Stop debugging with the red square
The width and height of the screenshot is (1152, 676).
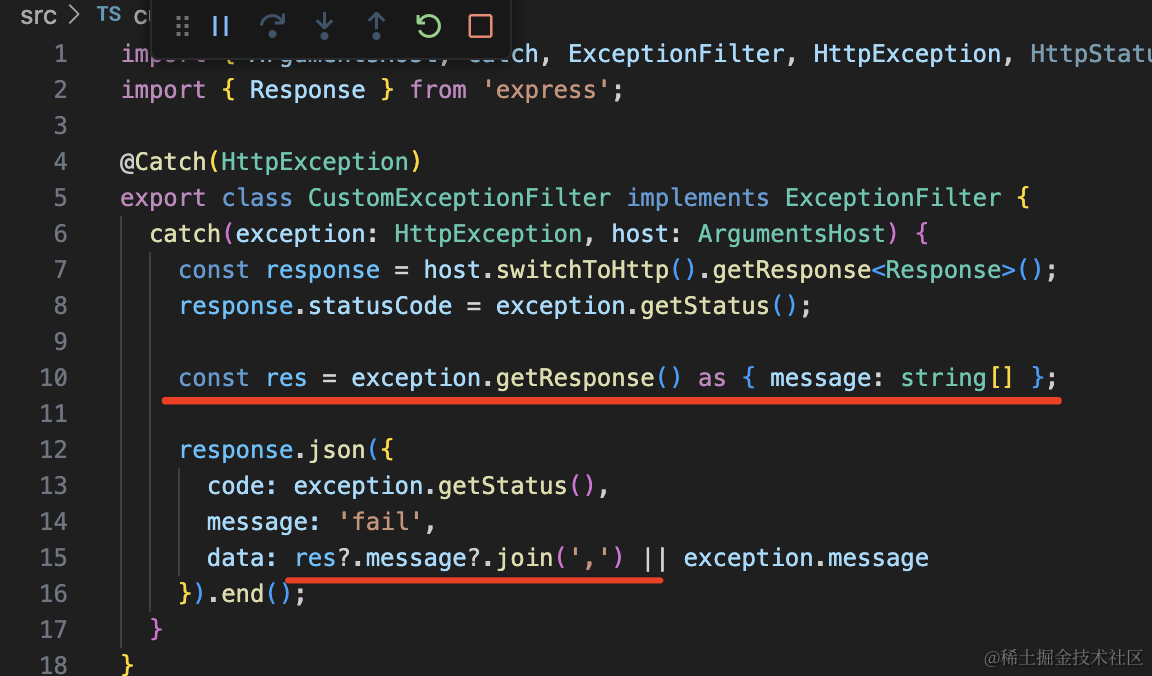coord(481,26)
